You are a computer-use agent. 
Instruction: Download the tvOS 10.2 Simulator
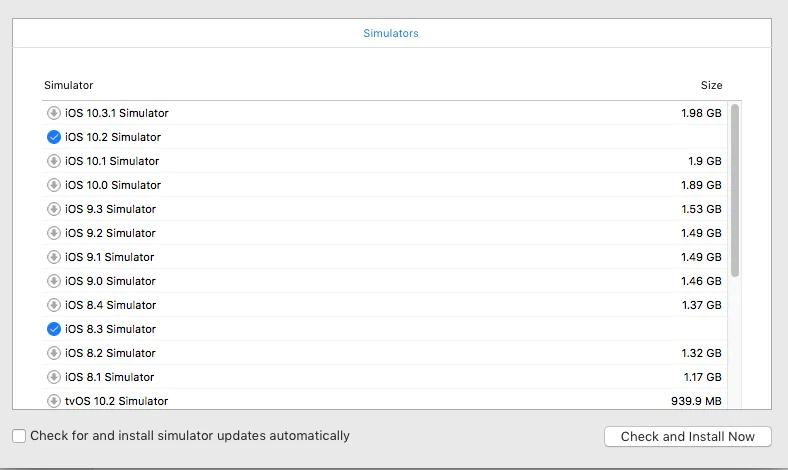coord(54,401)
